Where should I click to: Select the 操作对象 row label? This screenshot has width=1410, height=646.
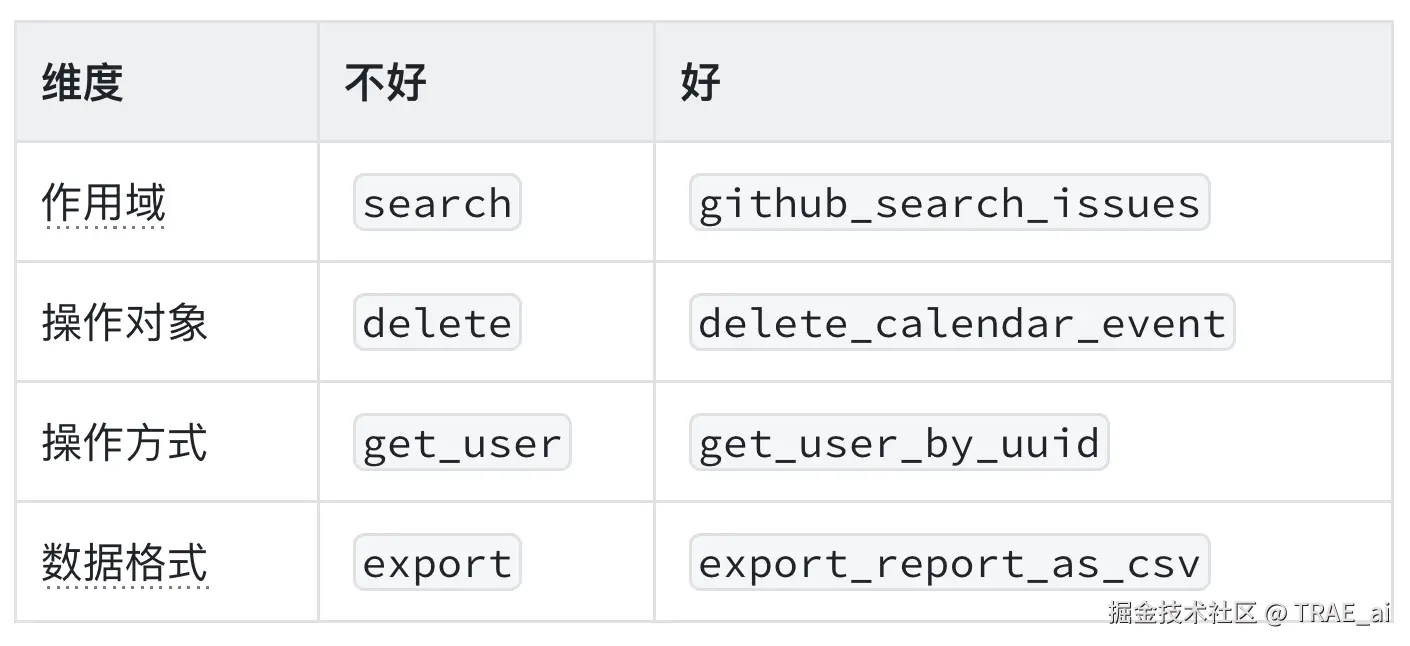pos(124,323)
